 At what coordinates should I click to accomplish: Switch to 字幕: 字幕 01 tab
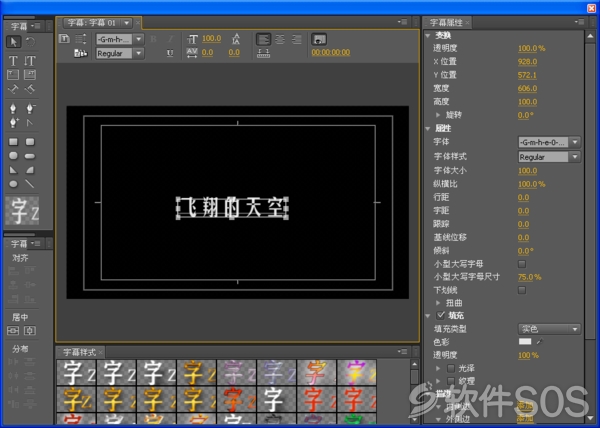[x=92, y=23]
